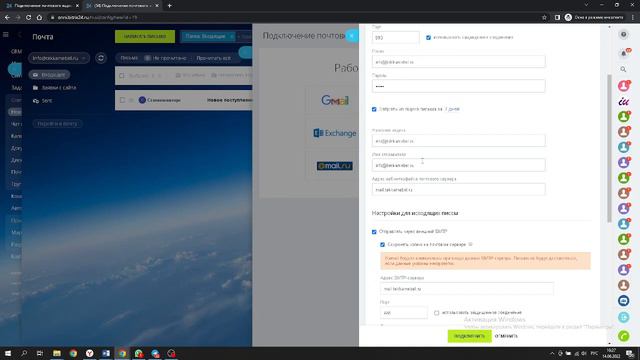Open the 7 days period dropdown
The width and height of the screenshot is (640, 360).
[x=452, y=109]
